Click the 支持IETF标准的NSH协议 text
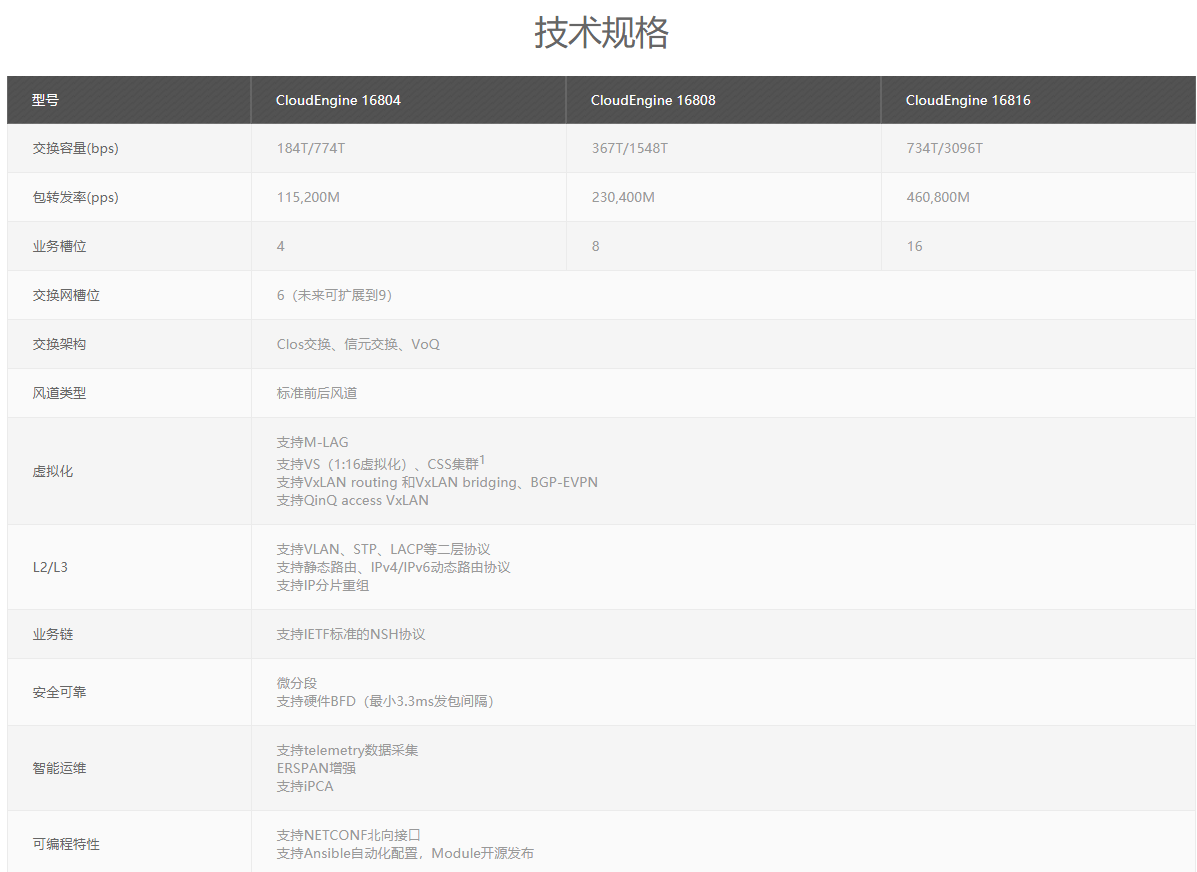Viewport: 1197px width, 872px height. (351, 634)
